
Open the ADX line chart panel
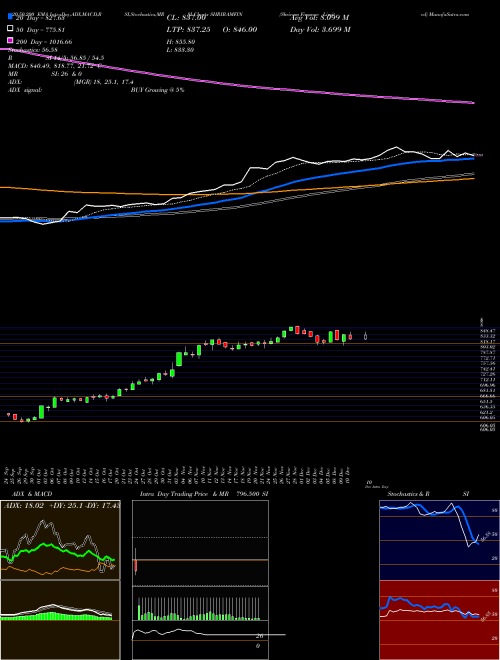click(x=60, y=540)
